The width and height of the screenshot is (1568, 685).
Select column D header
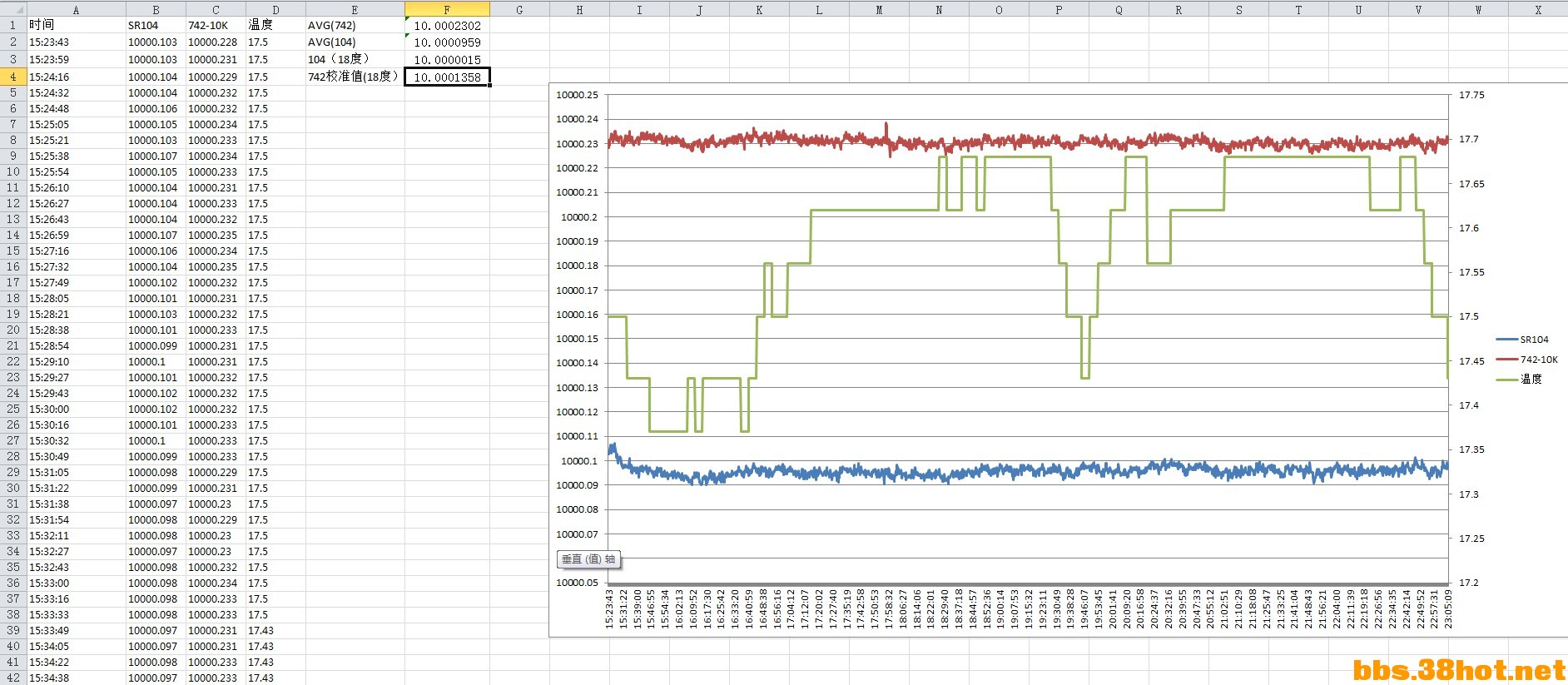[275, 10]
